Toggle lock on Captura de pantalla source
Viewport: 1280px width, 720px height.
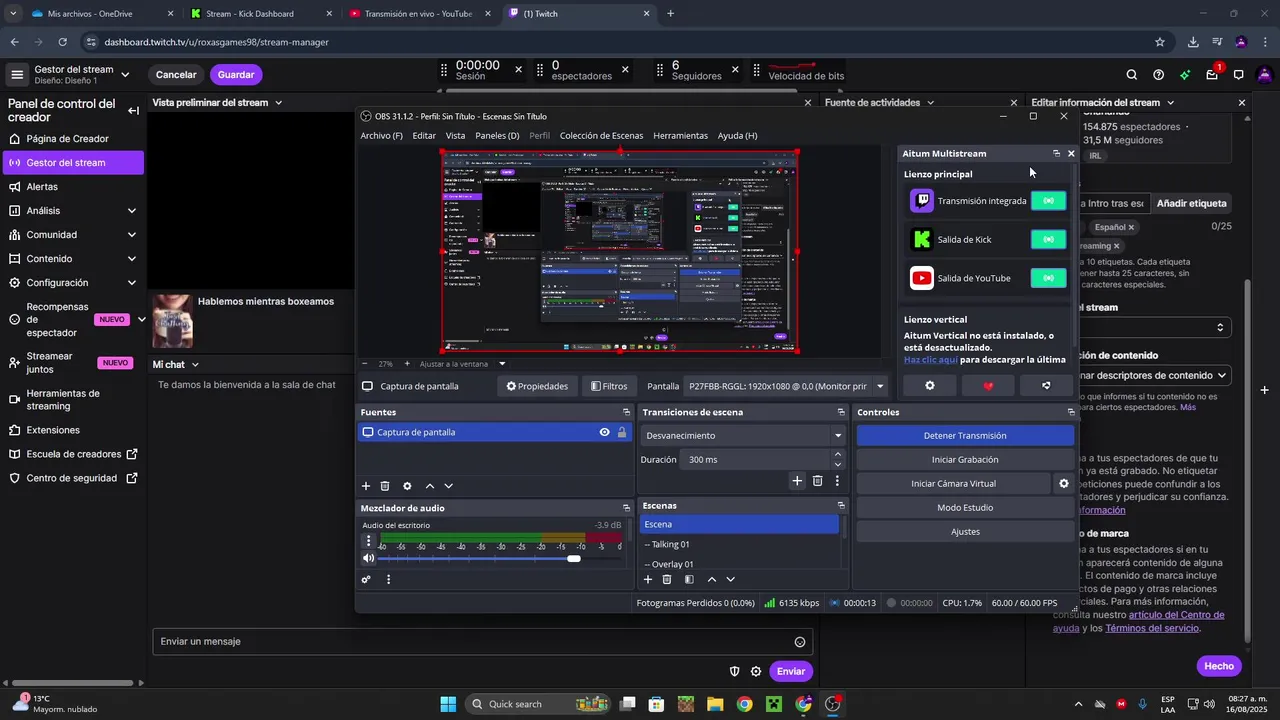click(x=622, y=433)
